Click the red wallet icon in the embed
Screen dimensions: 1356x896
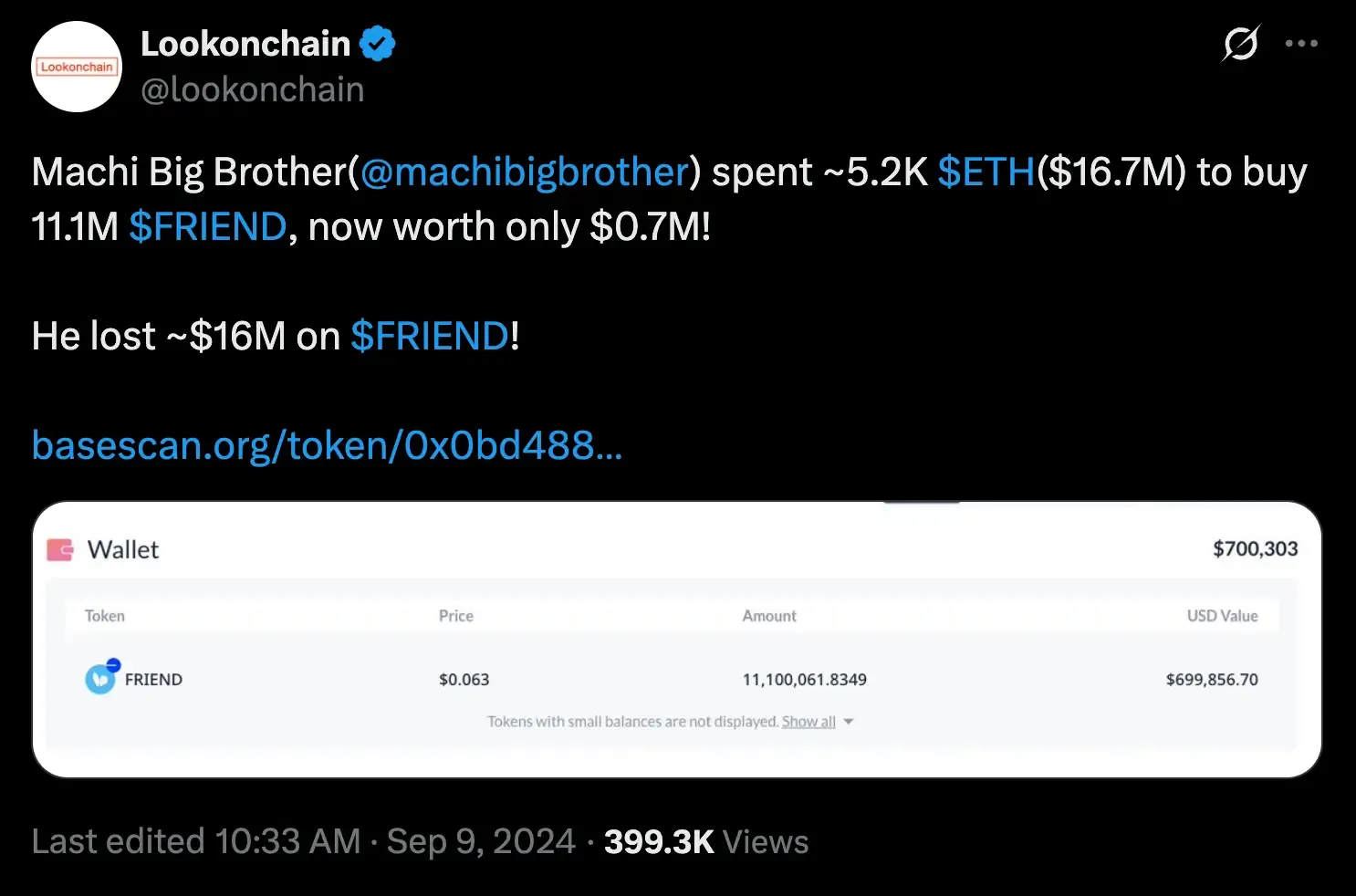coord(59,548)
